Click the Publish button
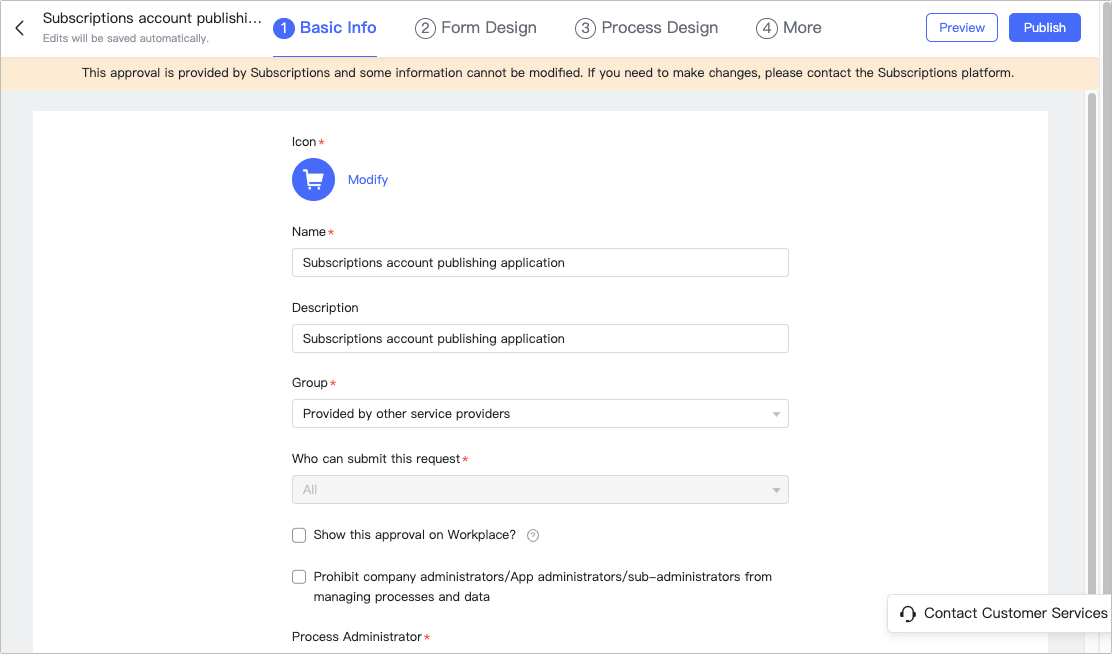 pos(1044,27)
